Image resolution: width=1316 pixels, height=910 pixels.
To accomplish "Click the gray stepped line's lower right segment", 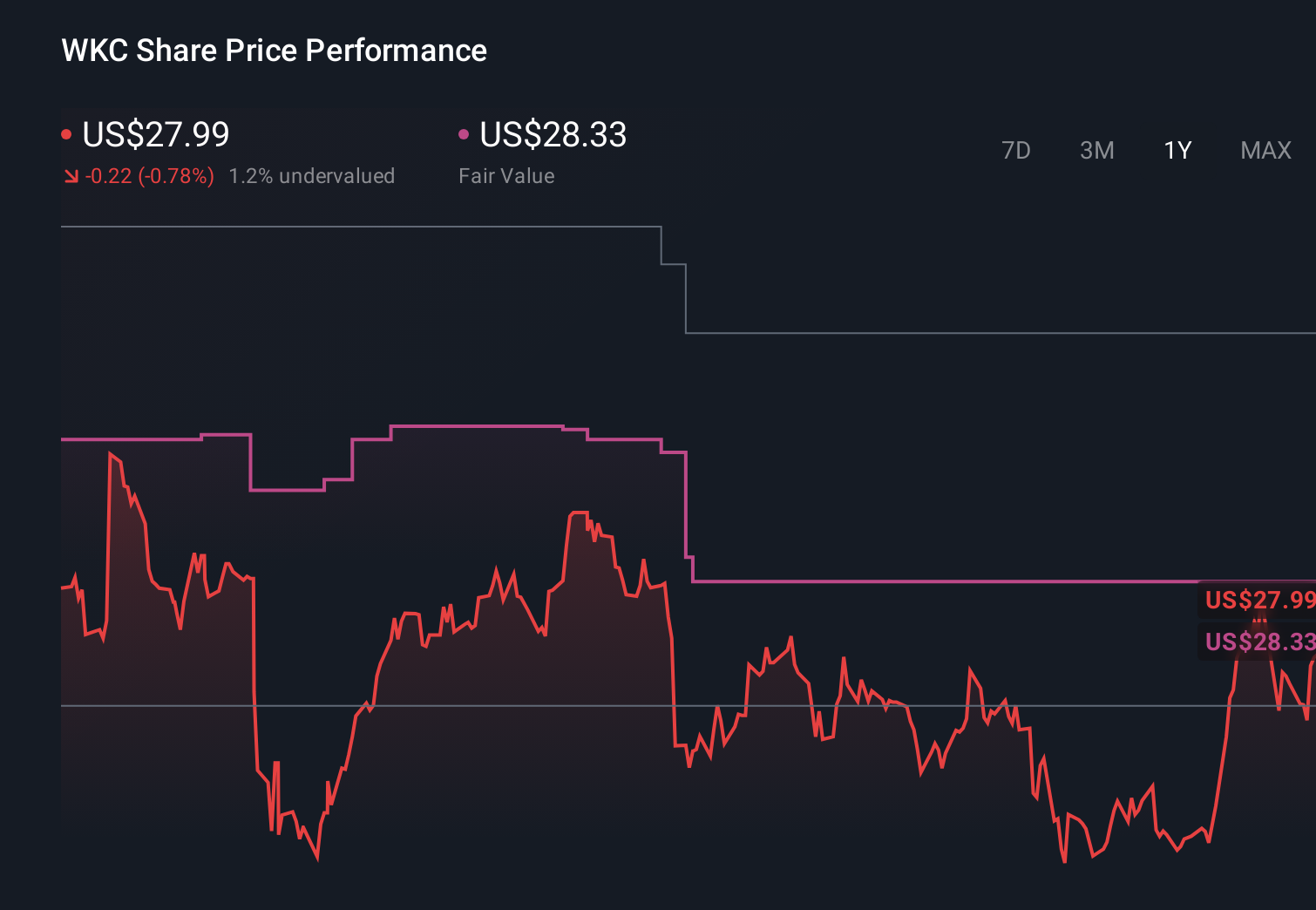I will (x=1002, y=333).
